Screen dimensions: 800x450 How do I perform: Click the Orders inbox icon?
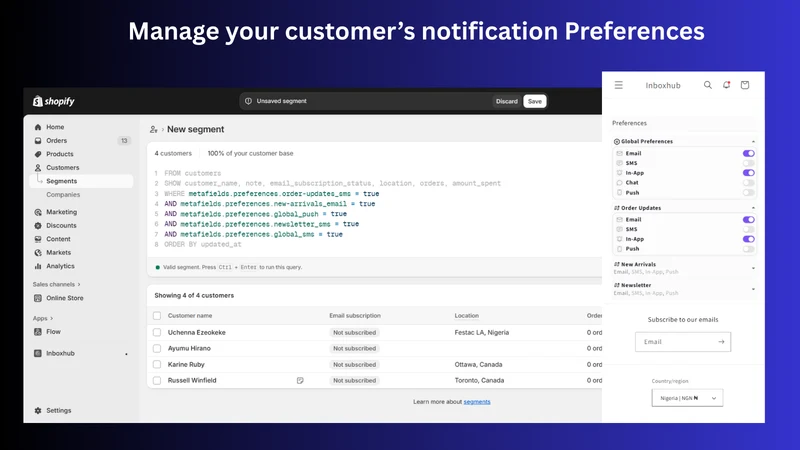[x=38, y=140]
